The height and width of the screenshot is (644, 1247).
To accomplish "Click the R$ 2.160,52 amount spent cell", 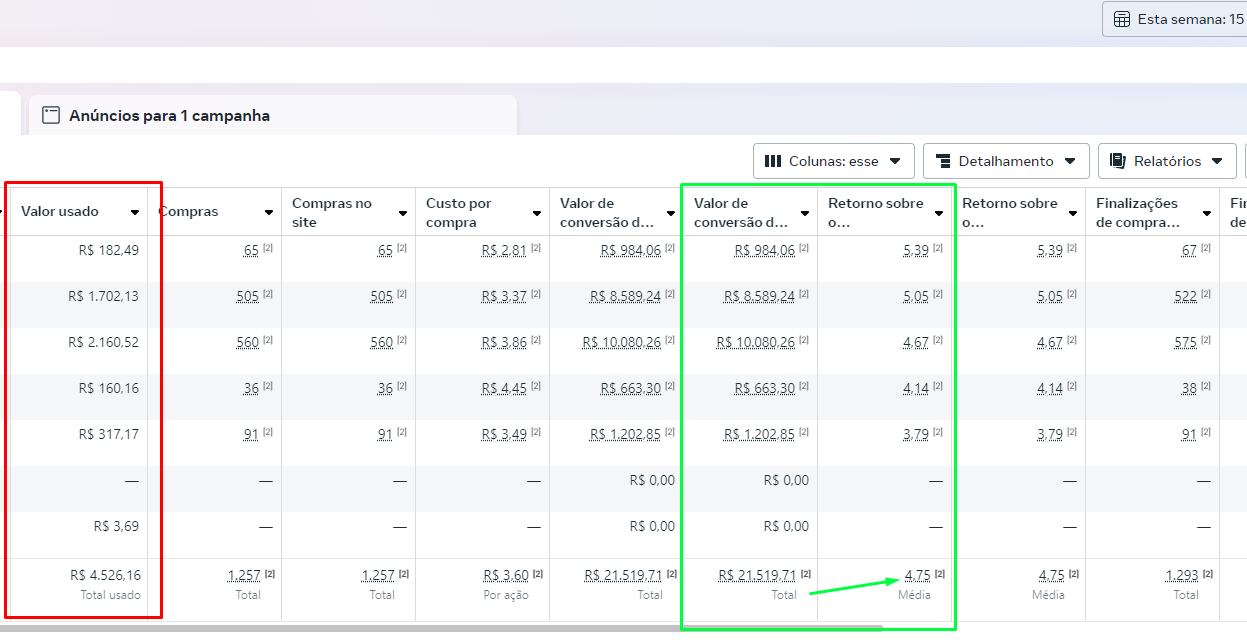I will click(x=104, y=342).
